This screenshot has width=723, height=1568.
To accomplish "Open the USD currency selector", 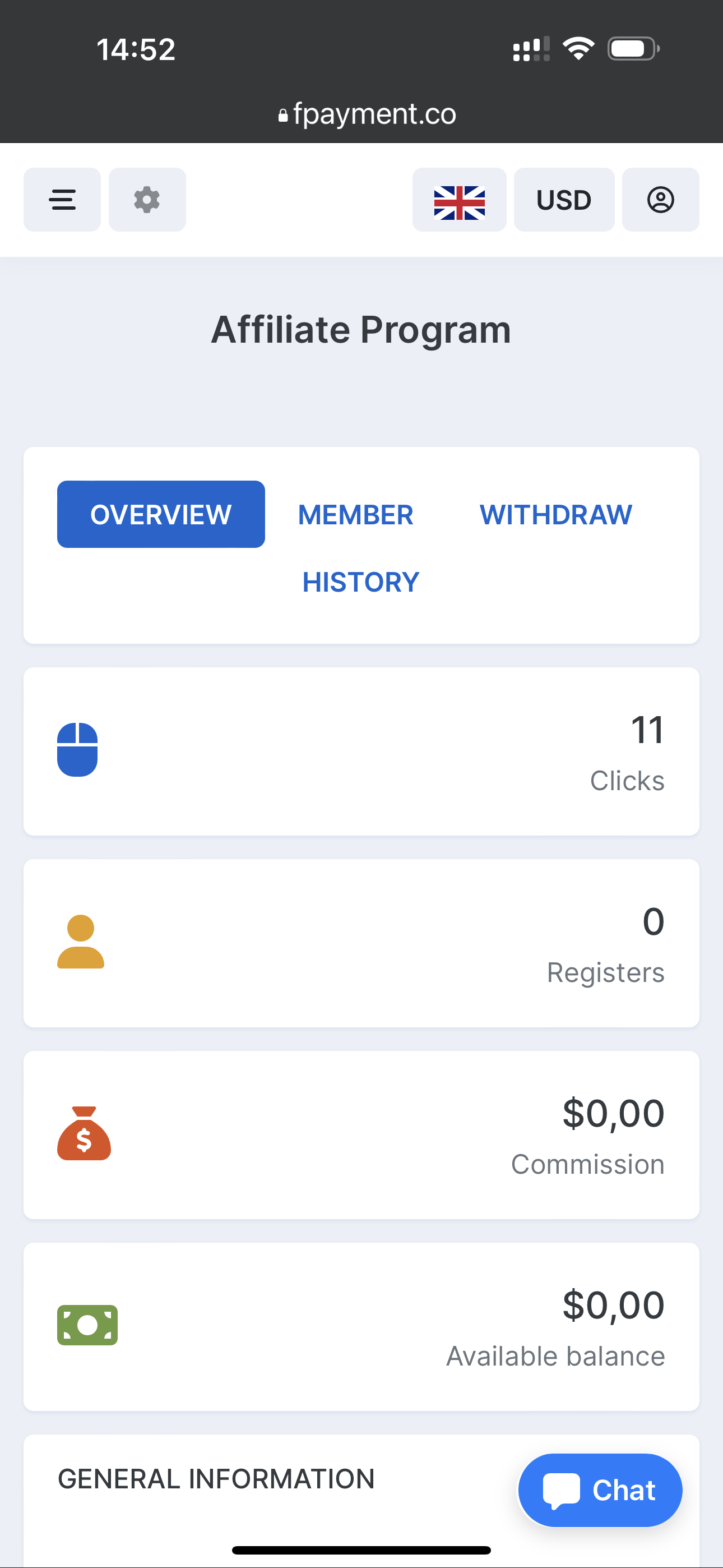I will click(x=564, y=200).
